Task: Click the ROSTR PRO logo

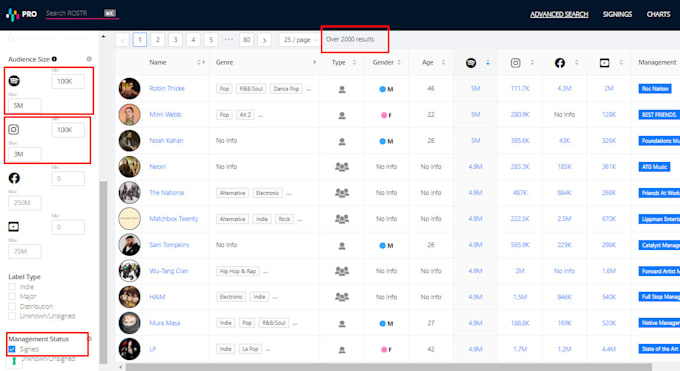Action: coord(21,14)
